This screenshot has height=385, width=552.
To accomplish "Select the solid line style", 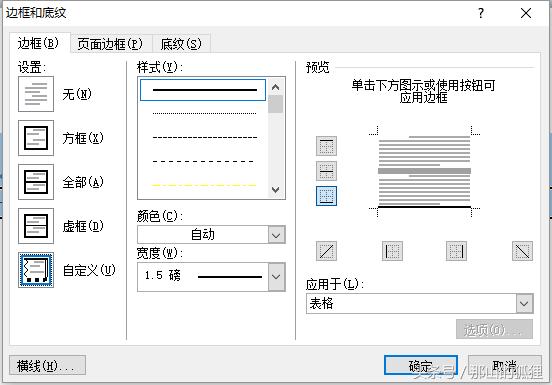I will tap(203, 90).
